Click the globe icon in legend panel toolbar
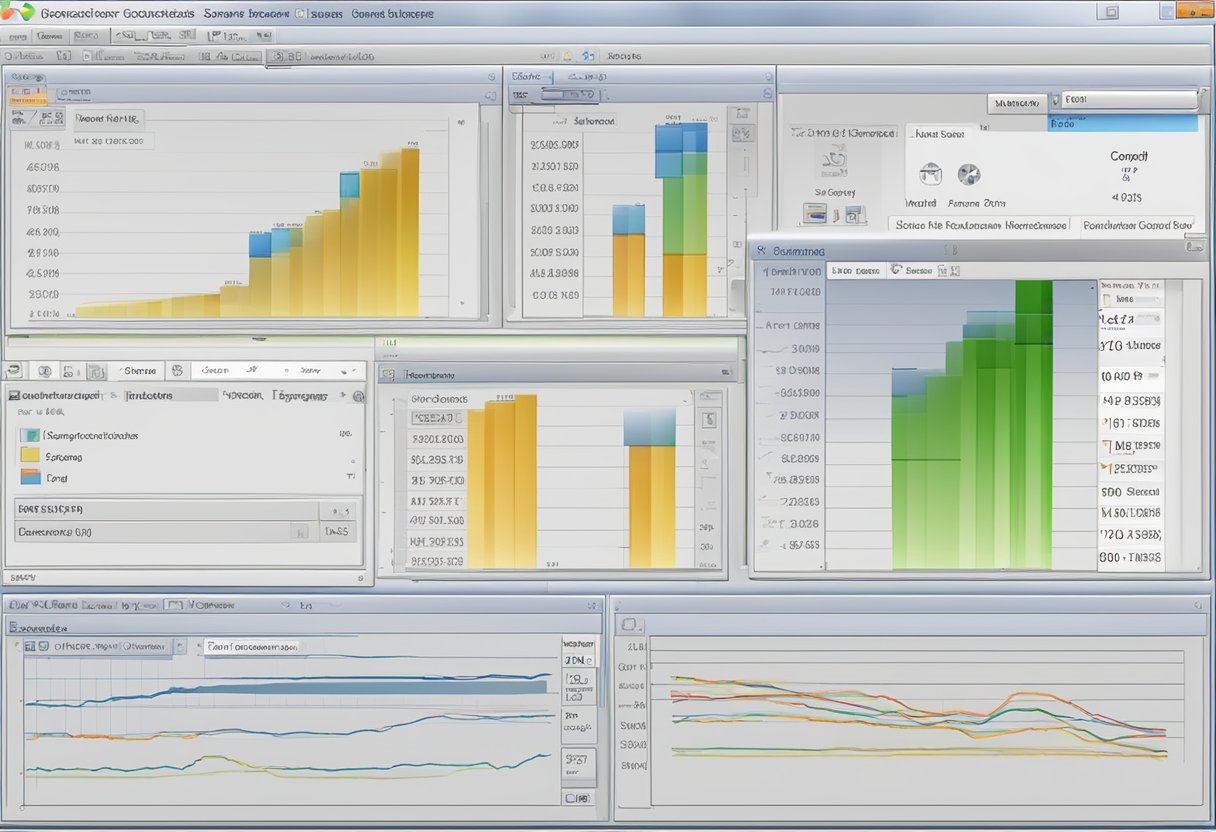1216x832 pixels. (177, 370)
